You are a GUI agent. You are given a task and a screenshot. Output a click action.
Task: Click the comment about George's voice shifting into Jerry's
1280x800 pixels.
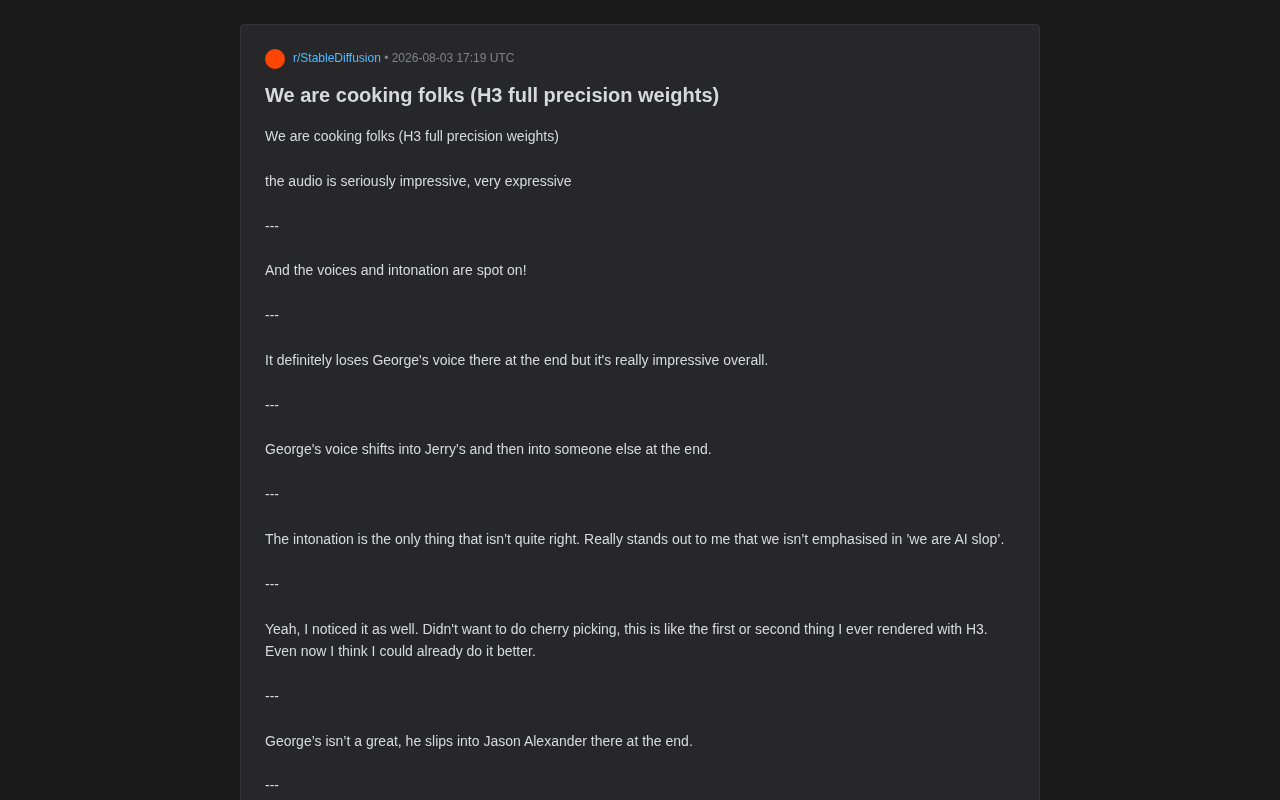coord(488,449)
